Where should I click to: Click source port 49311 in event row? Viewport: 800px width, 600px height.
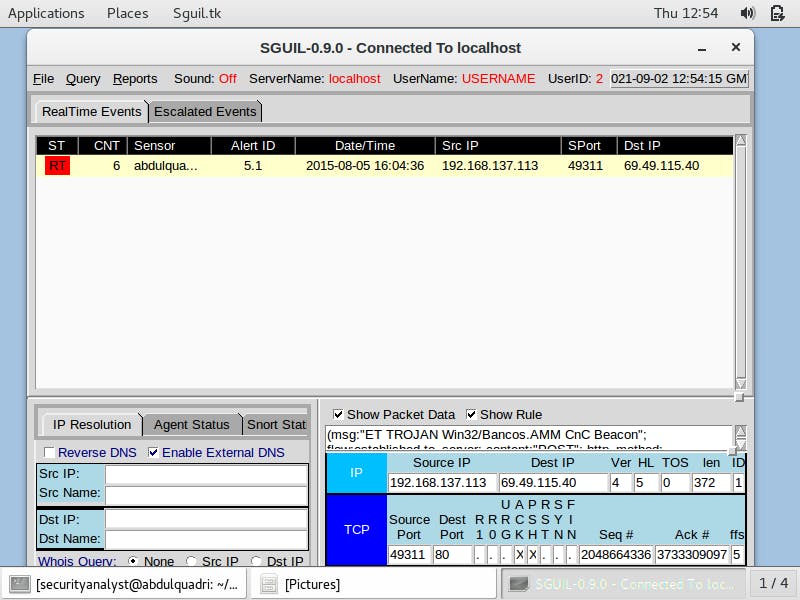[x=585, y=166]
